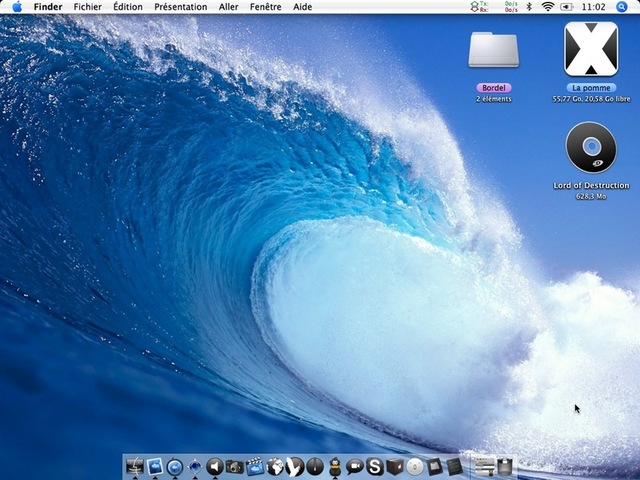
Task: Click the 11:02 clock in menu bar
Action: click(x=593, y=7)
